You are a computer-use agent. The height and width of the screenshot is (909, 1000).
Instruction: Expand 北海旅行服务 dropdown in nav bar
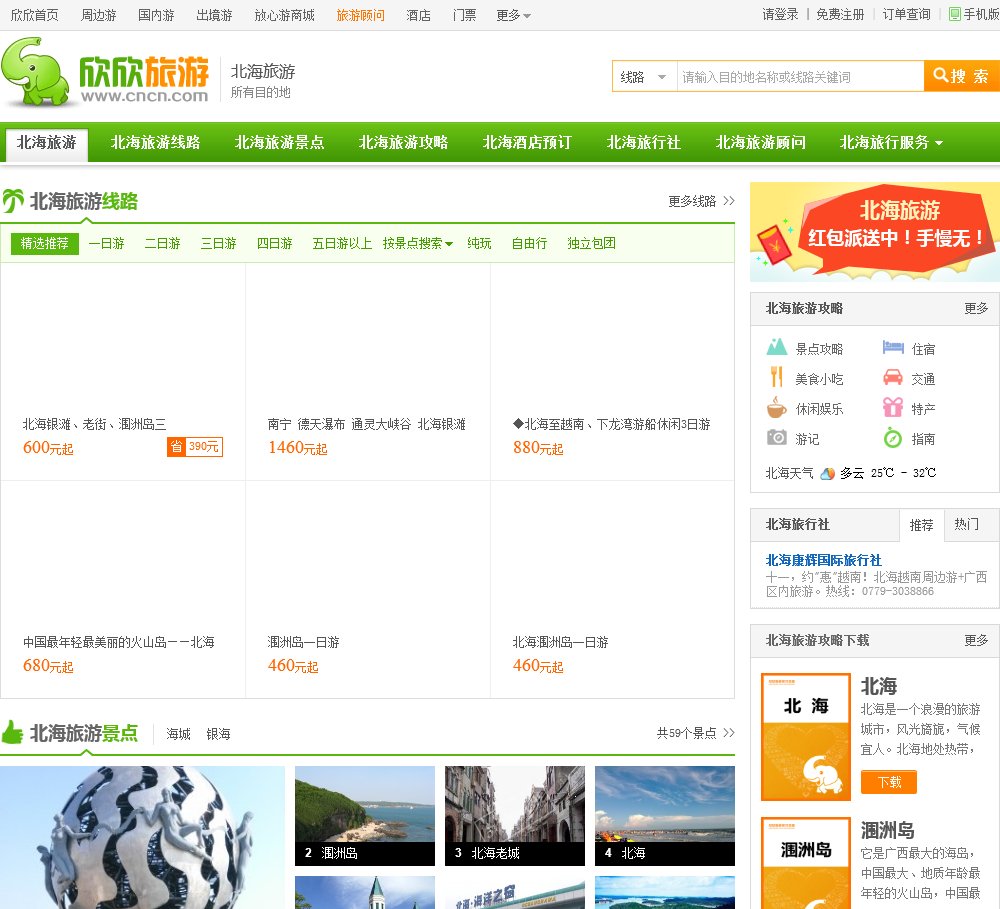pos(891,142)
